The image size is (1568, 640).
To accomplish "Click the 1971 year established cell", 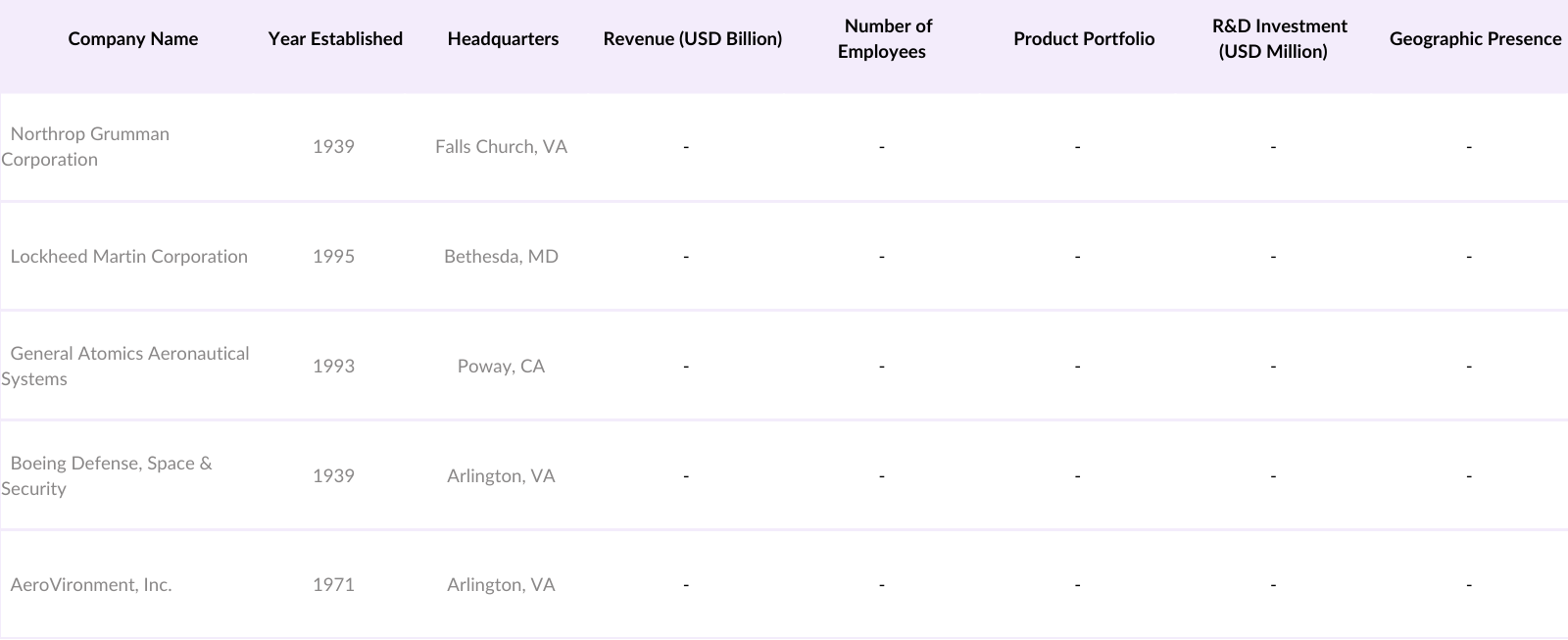I will (333, 585).
